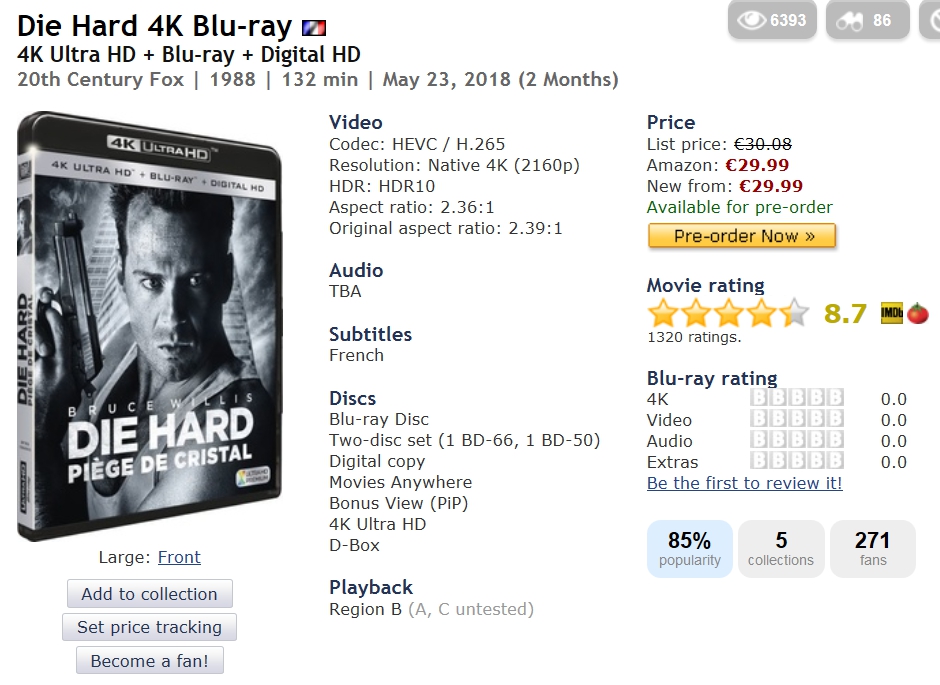Open the 5 collections badge
Viewport: 940px width, 685px height.
click(x=781, y=549)
